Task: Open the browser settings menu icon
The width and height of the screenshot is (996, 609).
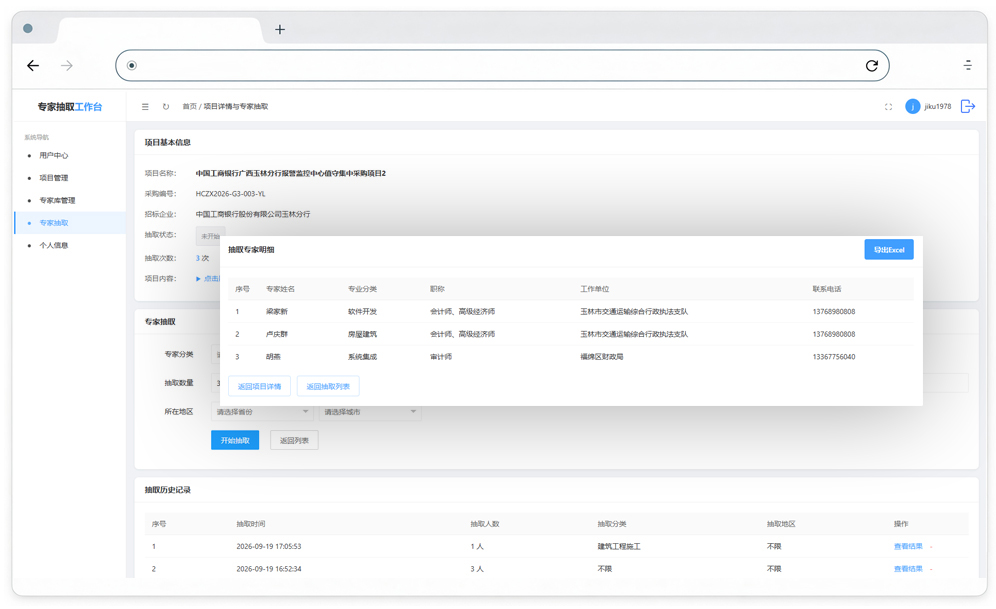Action: pyautogui.click(x=967, y=65)
